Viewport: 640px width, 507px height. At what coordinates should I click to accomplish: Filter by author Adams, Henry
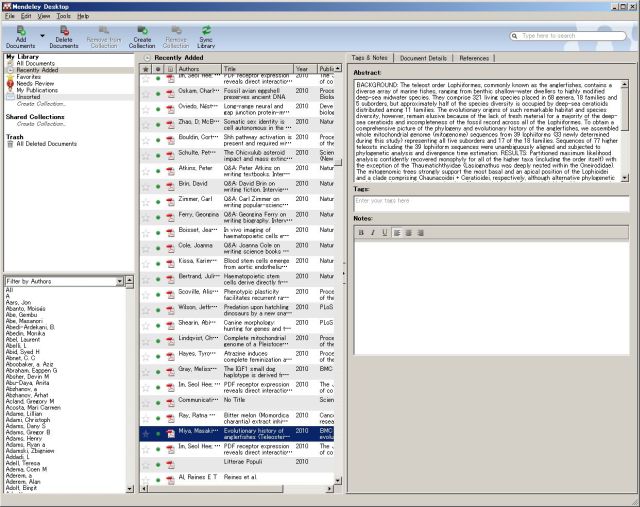click(x=24, y=438)
